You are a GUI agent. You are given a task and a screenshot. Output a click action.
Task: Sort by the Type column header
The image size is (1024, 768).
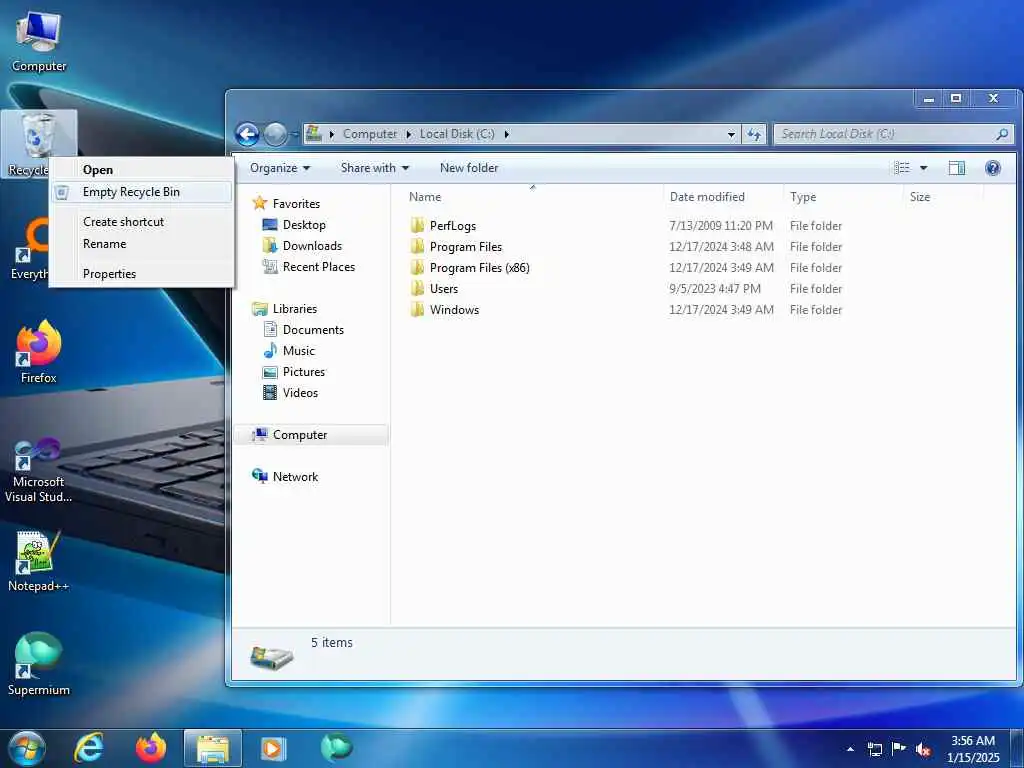(843, 197)
